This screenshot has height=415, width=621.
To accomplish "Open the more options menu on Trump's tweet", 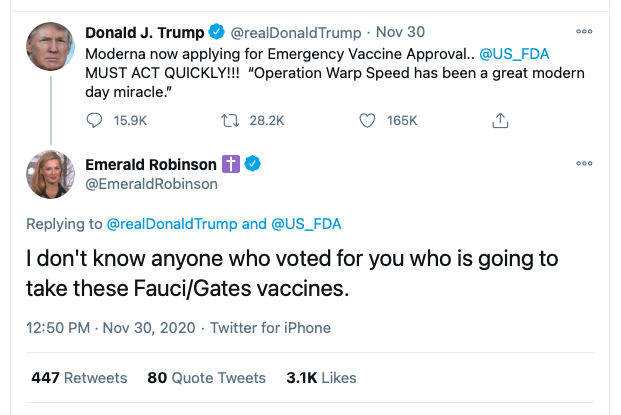I will (x=583, y=32).
